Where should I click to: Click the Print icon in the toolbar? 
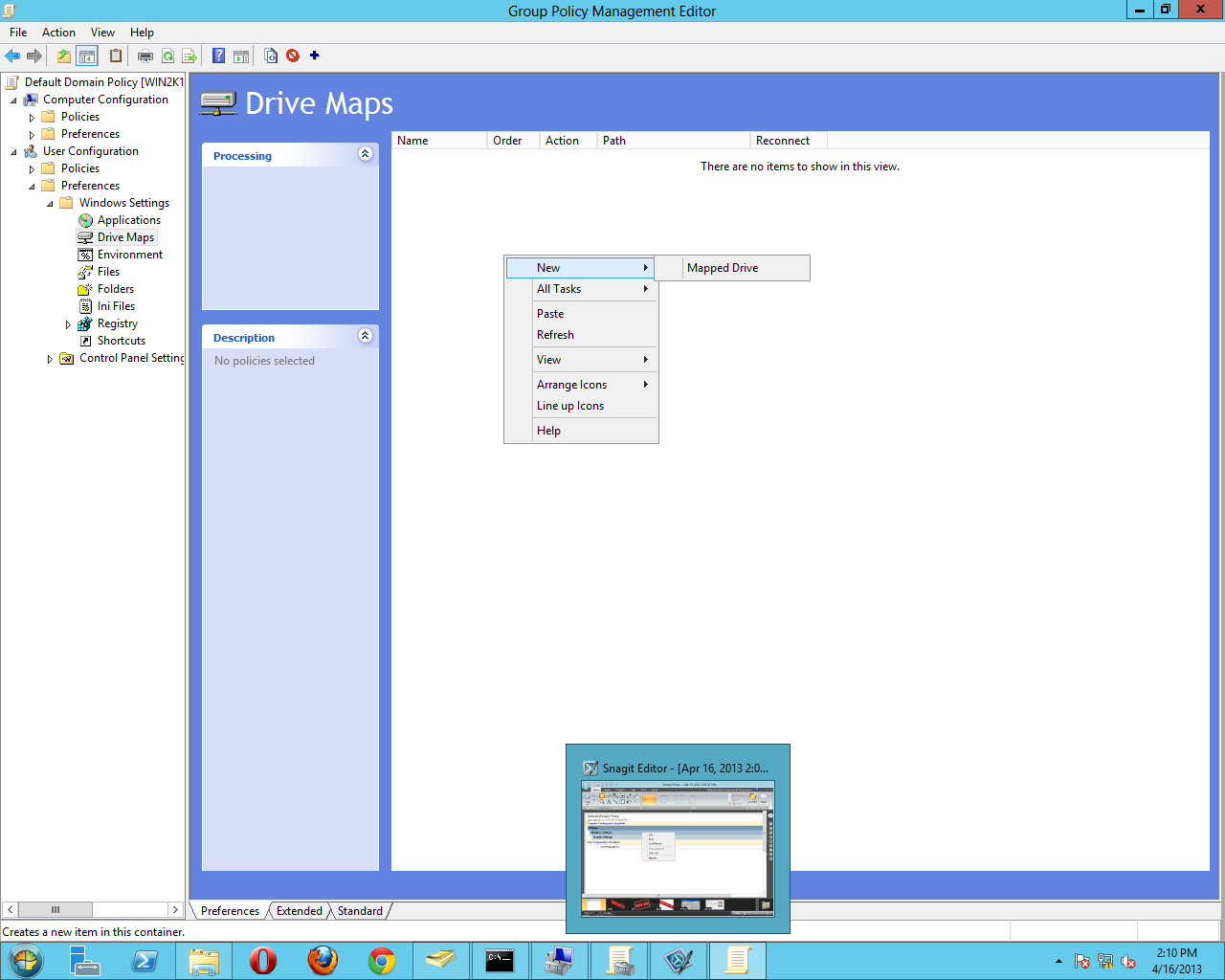click(x=145, y=56)
